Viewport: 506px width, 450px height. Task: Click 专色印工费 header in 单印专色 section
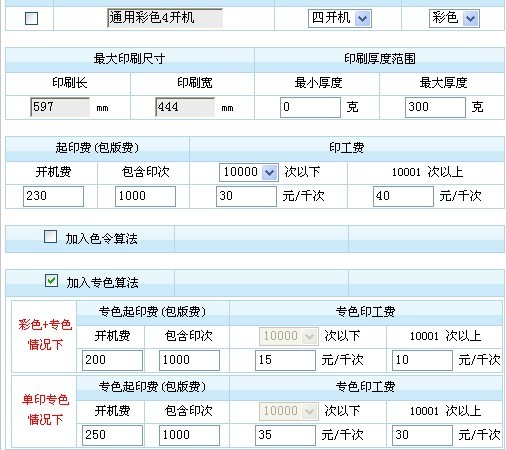pos(365,387)
